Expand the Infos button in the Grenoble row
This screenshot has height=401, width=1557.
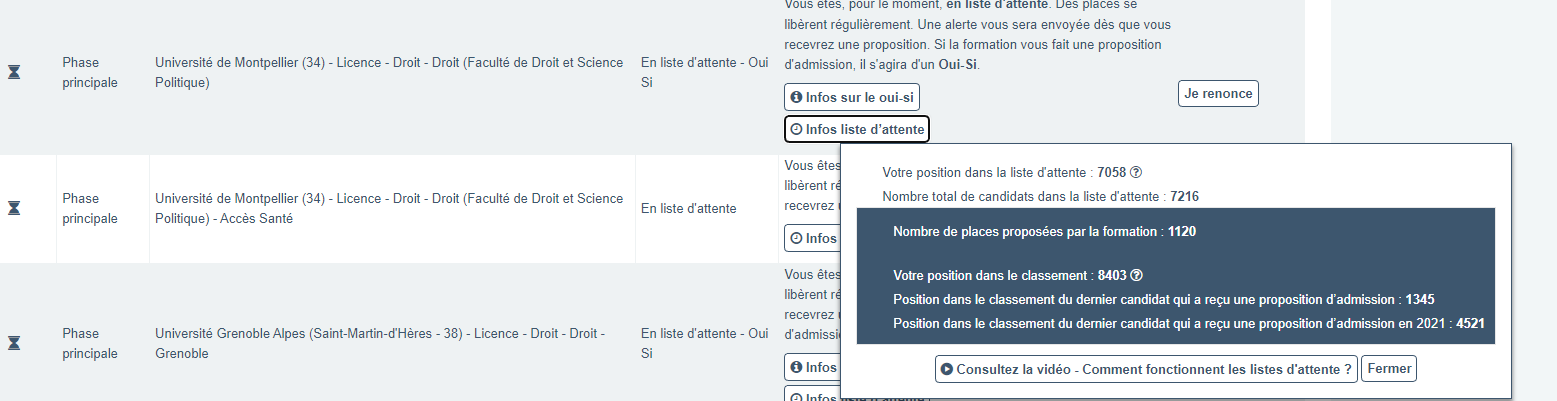pyautogui.click(x=810, y=367)
